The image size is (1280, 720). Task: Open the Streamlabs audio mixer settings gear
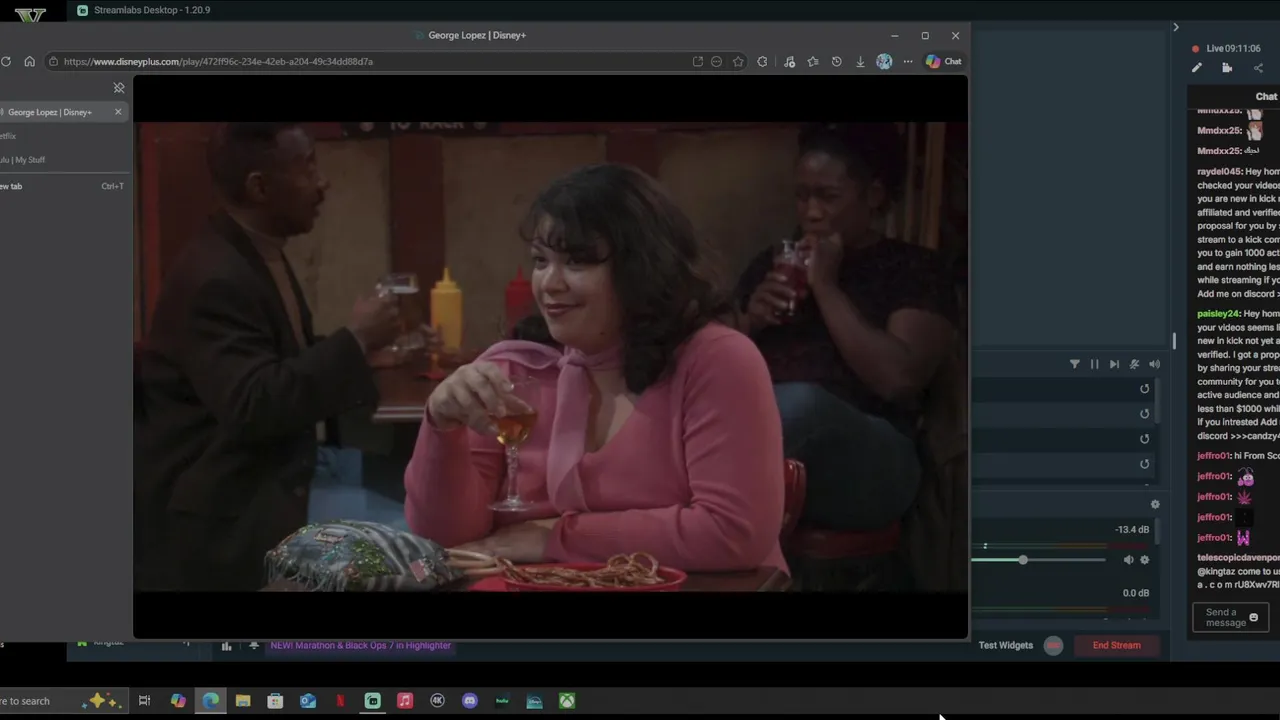coord(1155,505)
